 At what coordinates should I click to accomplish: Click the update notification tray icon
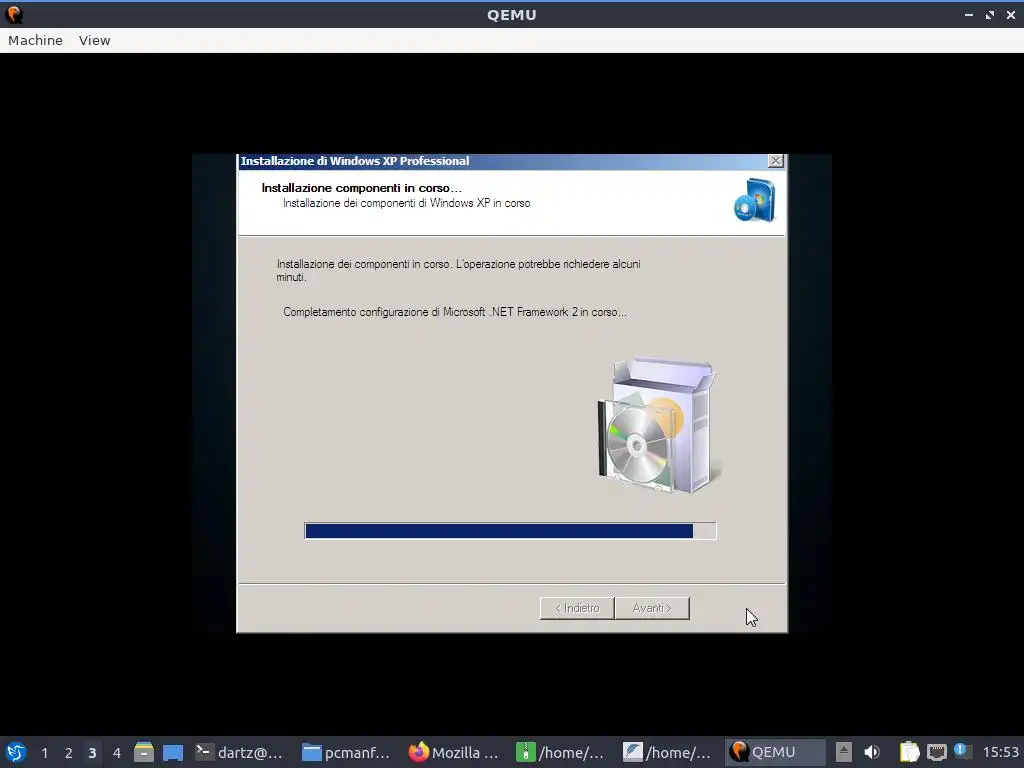[961, 750]
